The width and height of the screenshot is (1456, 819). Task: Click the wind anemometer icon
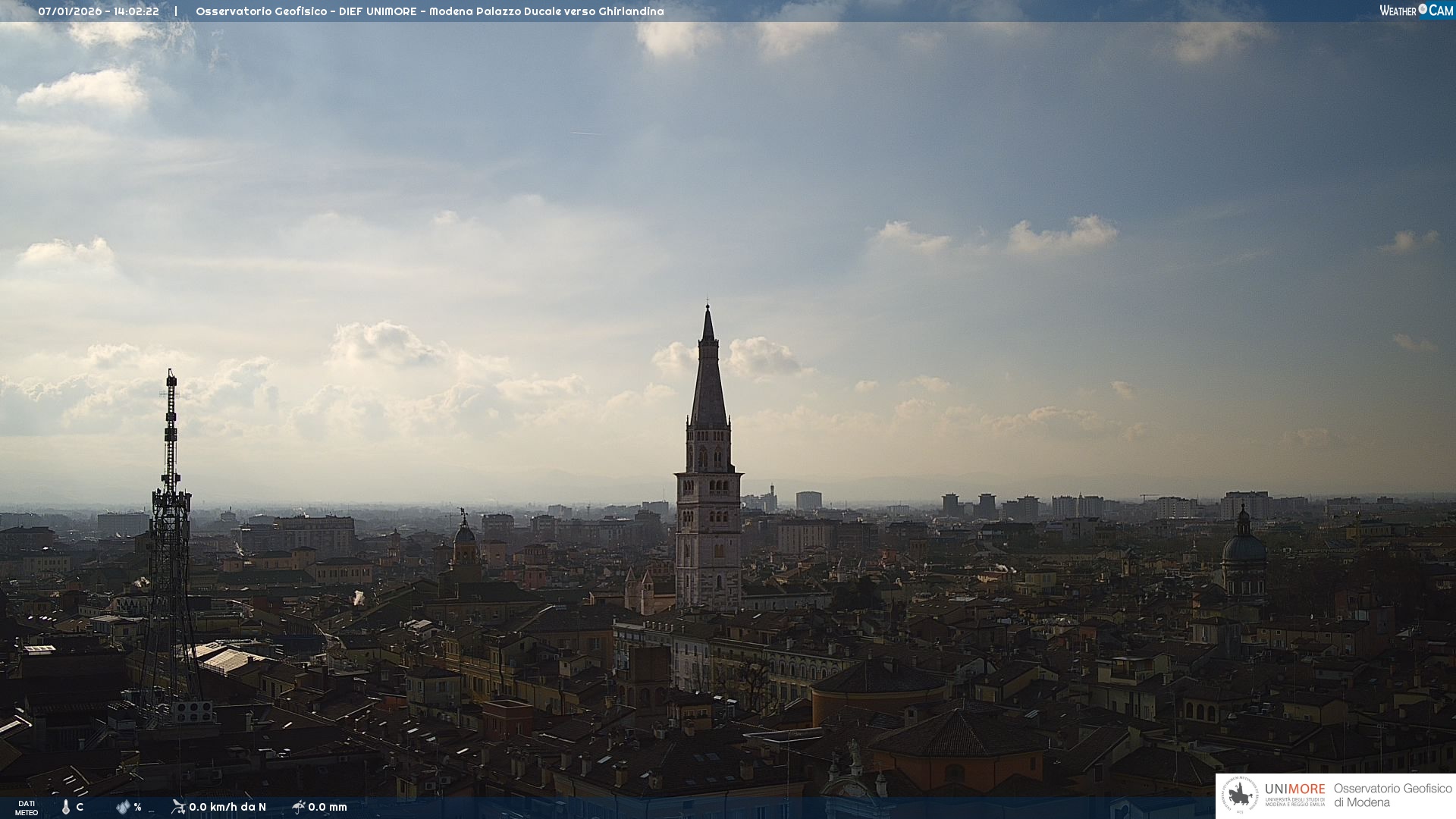click(178, 807)
